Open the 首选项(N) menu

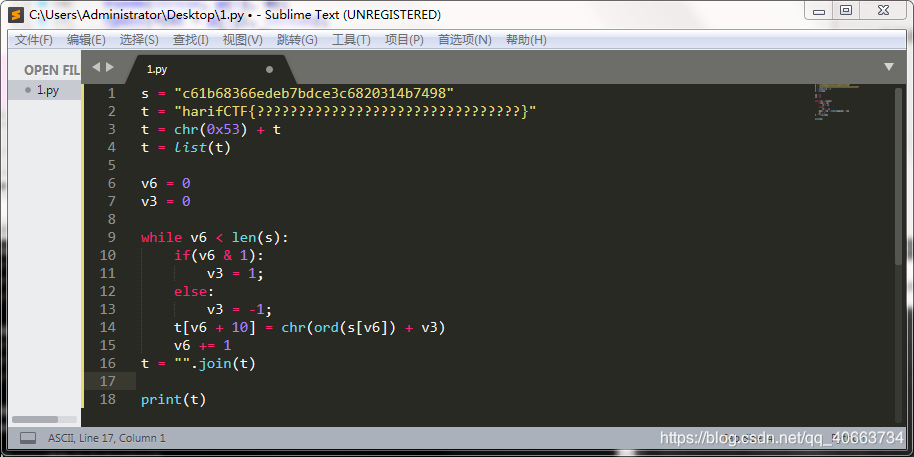[465, 40]
